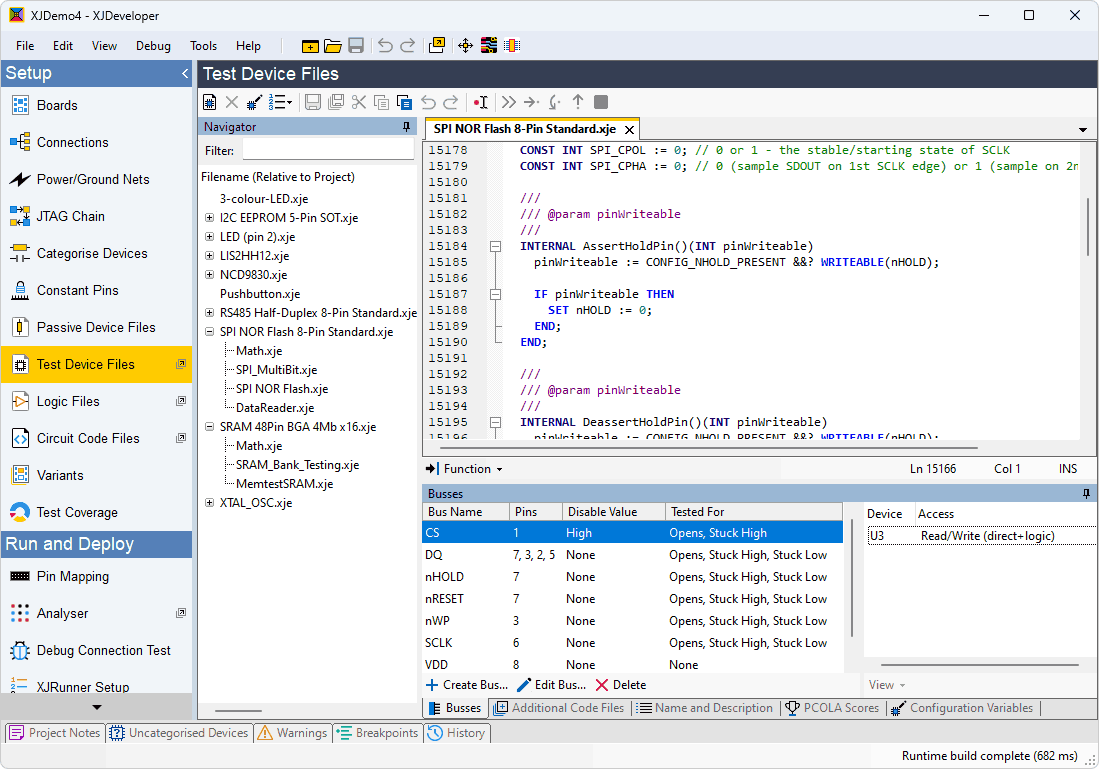Click the edit device file chip-and-pencil icon
This screenshot has height=769, width=1099.
coord(254,102)
